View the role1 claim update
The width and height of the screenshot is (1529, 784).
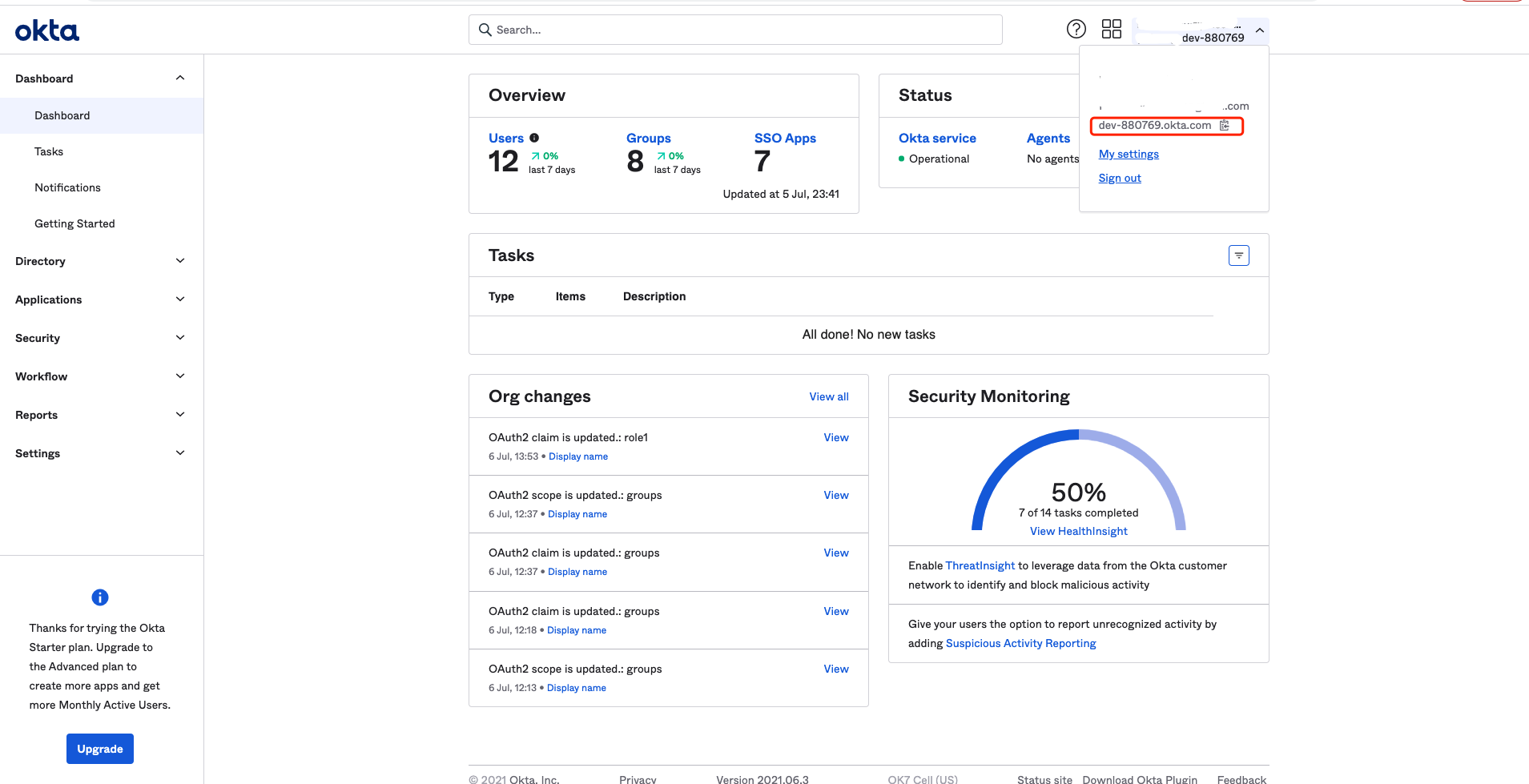[x=836, y=437]
